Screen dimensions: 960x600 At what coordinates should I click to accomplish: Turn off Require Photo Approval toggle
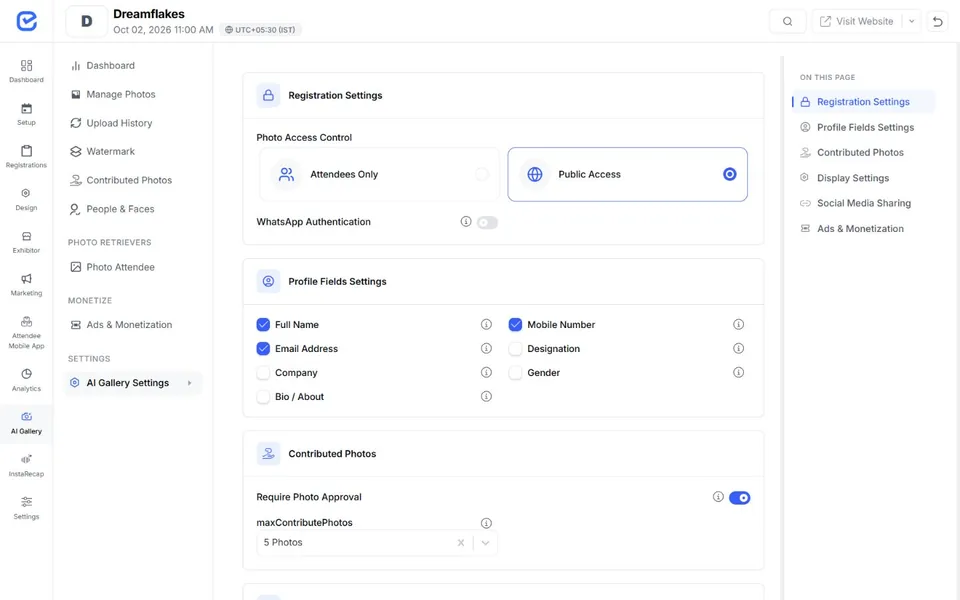tap(740, 498)
